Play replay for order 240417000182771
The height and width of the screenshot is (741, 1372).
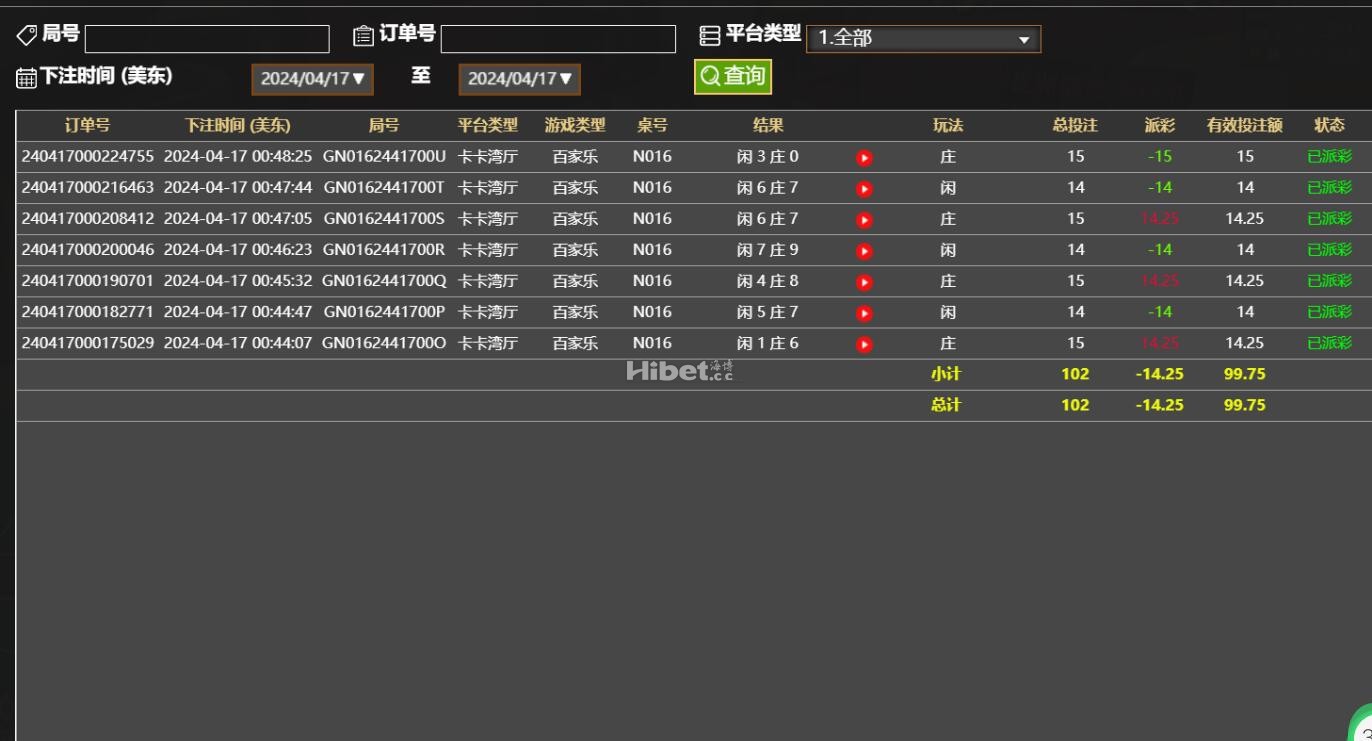pyautogui.click(x=865, y=313)
